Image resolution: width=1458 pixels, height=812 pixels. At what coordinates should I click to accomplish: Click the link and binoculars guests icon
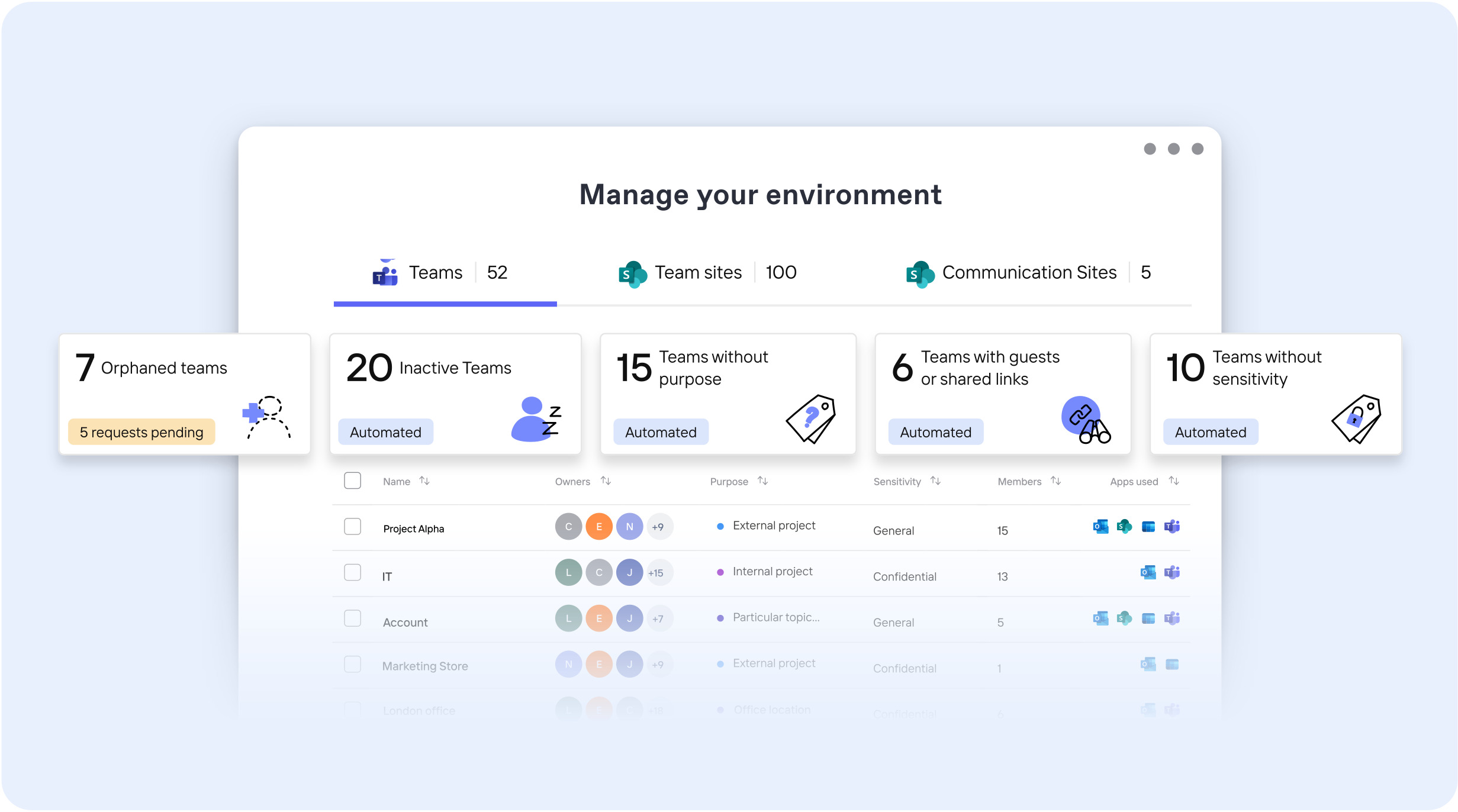tap(1085, 420)
